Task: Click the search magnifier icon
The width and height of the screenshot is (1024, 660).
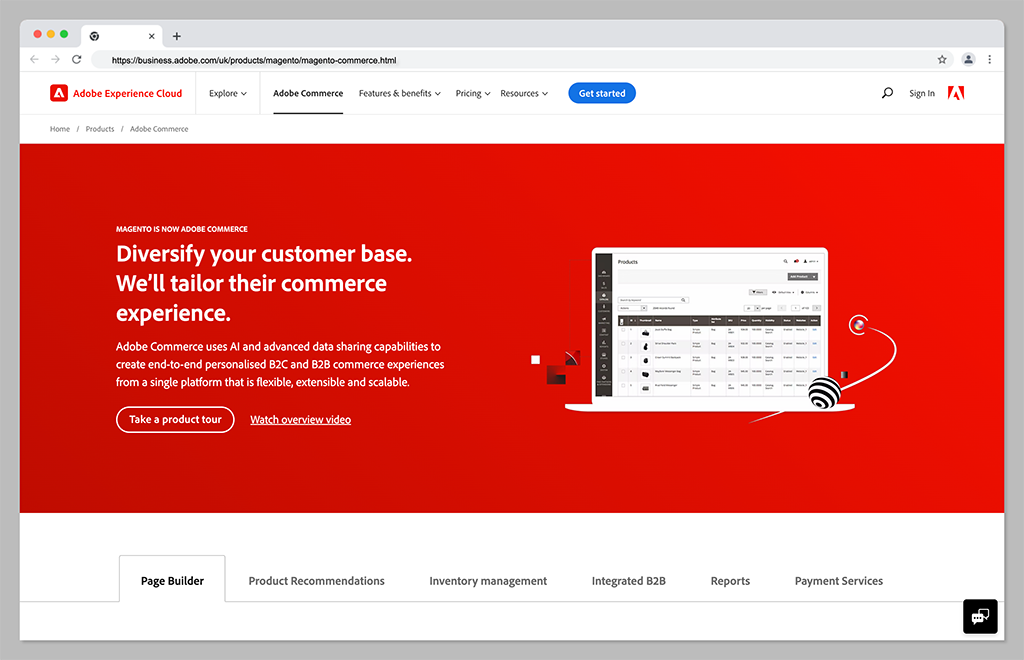Action: tap(887, 93)
